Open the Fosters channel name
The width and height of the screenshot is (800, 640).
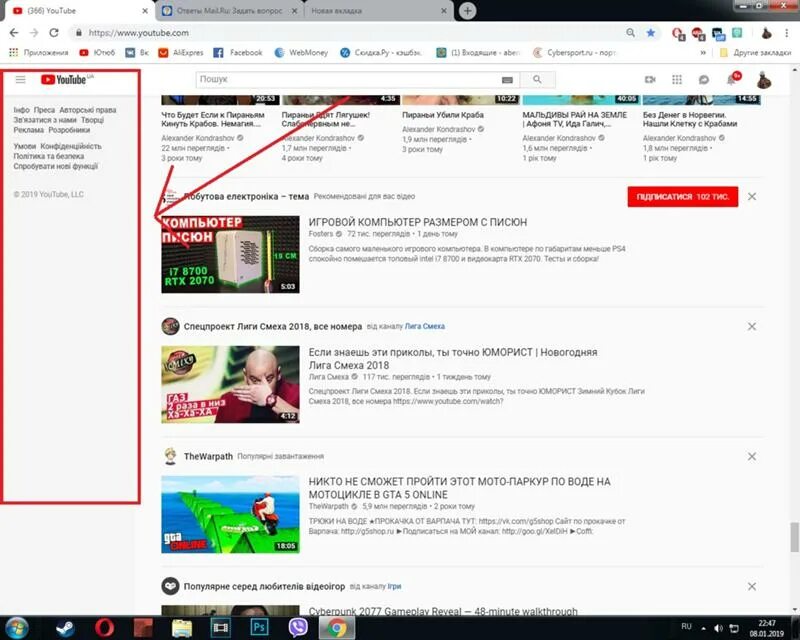click(320, 234)
